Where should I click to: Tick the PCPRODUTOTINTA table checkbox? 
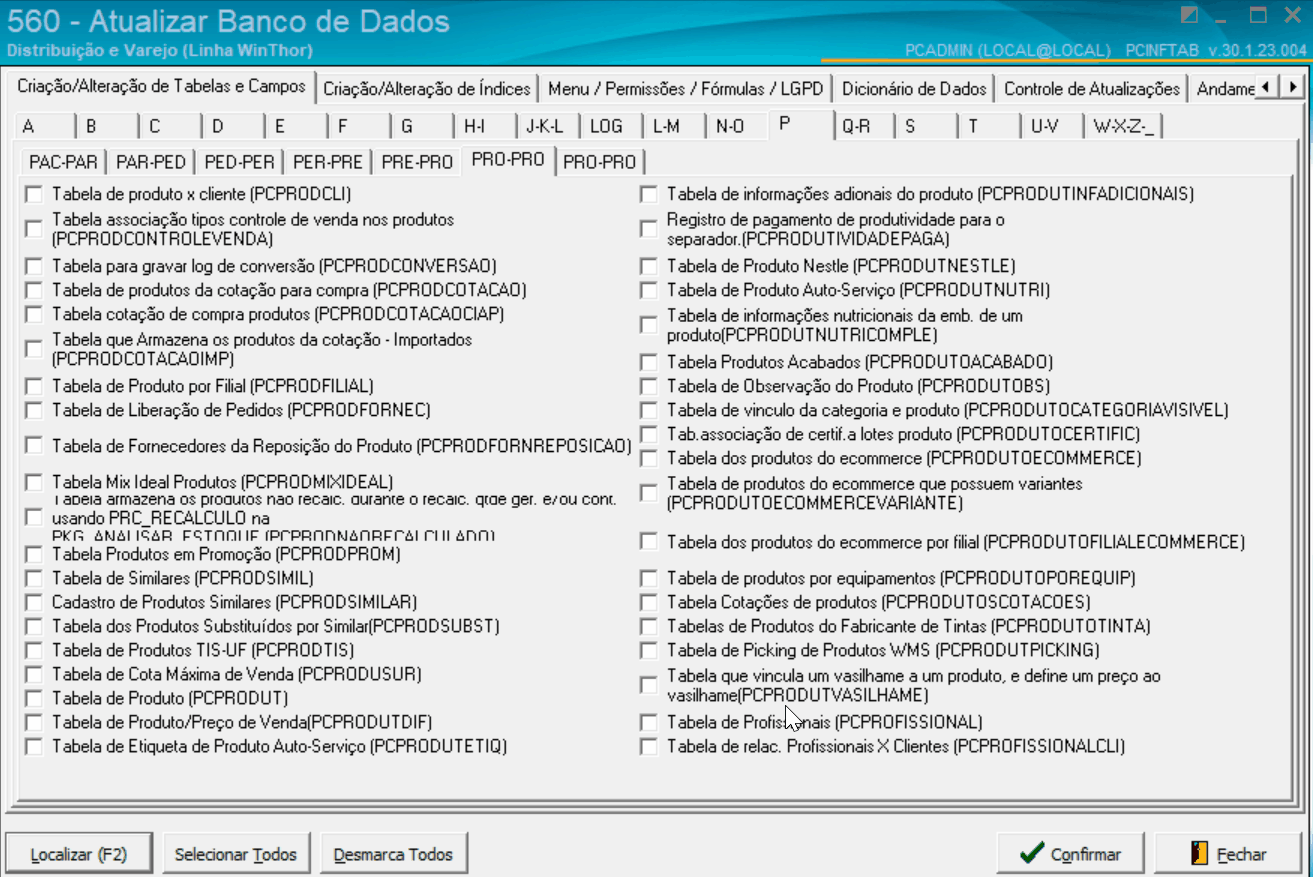[x=650, y=626]
